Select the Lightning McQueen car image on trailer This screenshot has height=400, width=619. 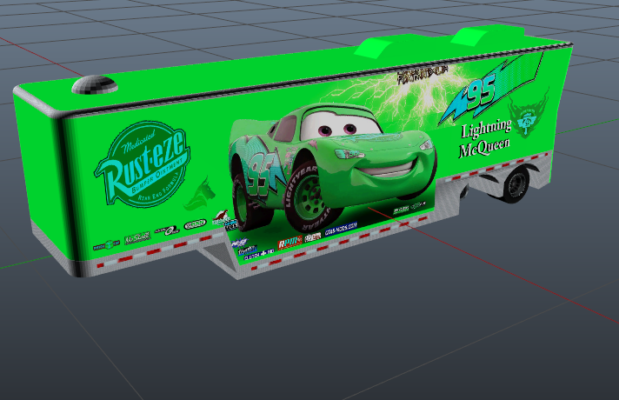pos(332,168)
